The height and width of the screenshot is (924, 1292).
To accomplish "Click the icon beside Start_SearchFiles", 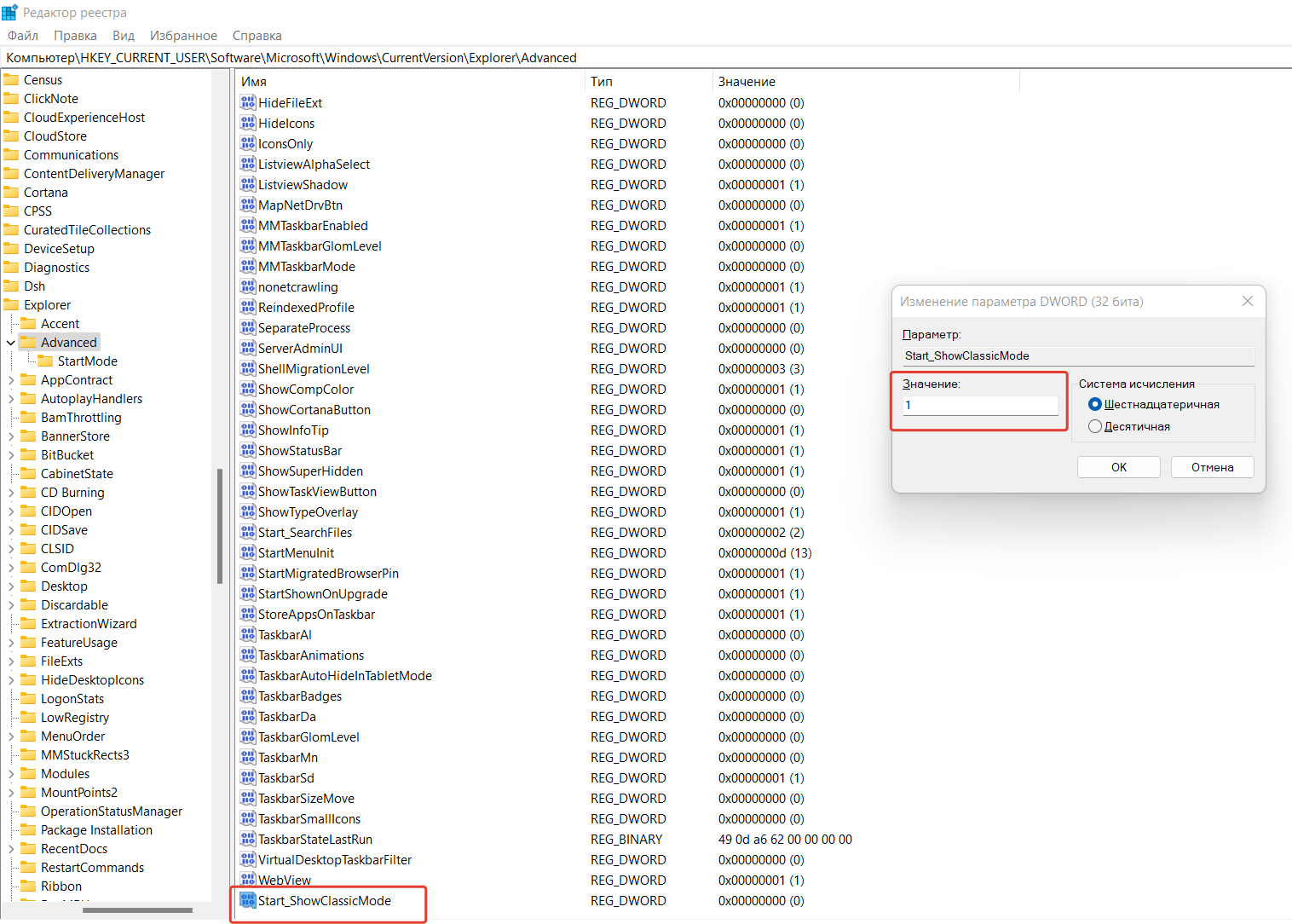I will pos(248,532).
